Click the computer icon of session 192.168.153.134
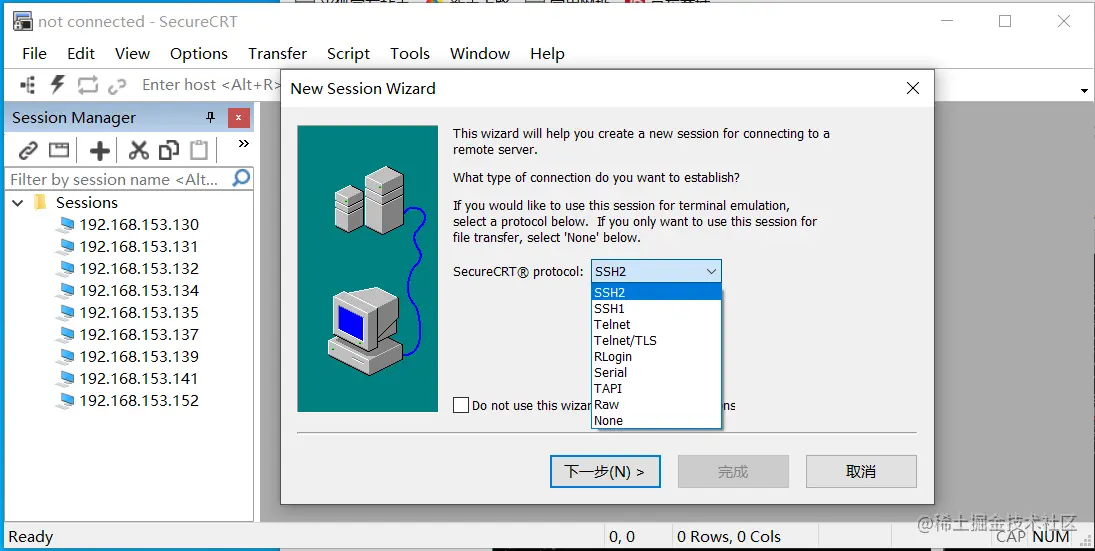The image size is (1095, 551). (x=66, y=291)
